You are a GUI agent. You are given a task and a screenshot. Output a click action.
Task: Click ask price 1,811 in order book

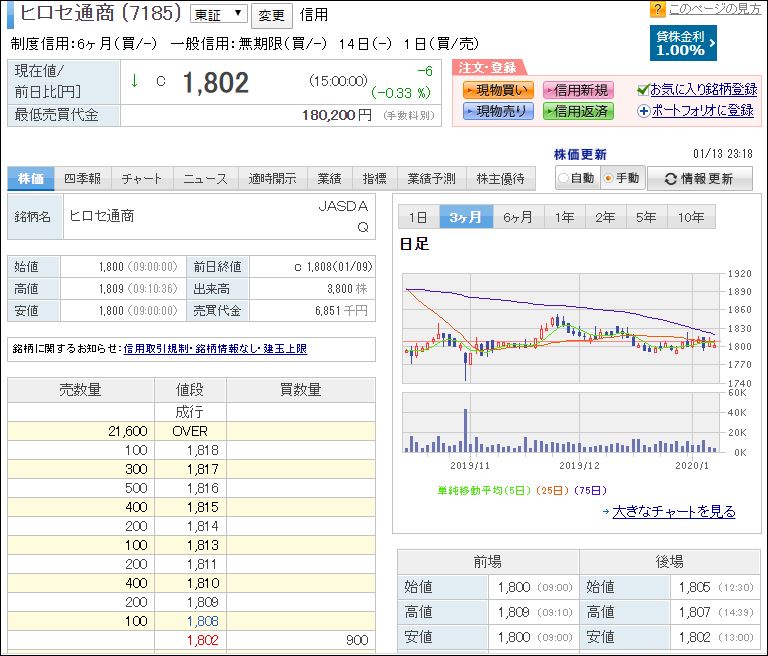203,564
